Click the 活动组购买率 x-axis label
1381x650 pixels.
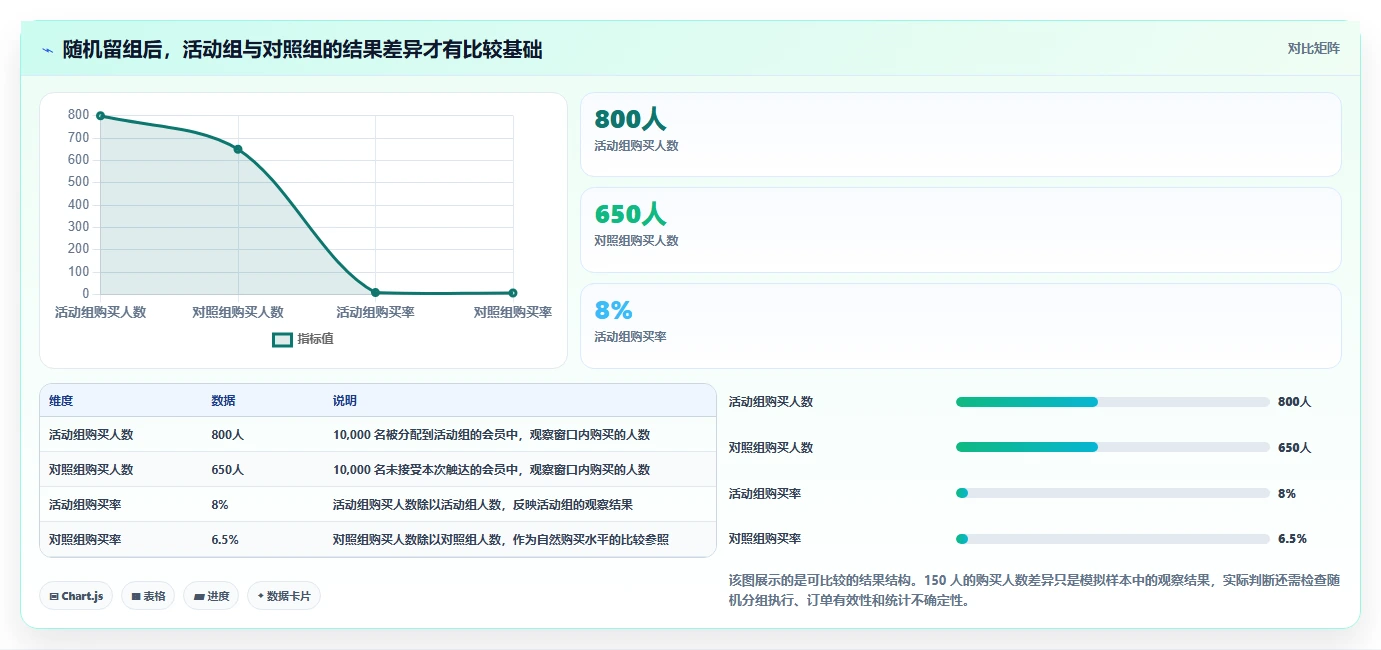click(x=375, y=312)
